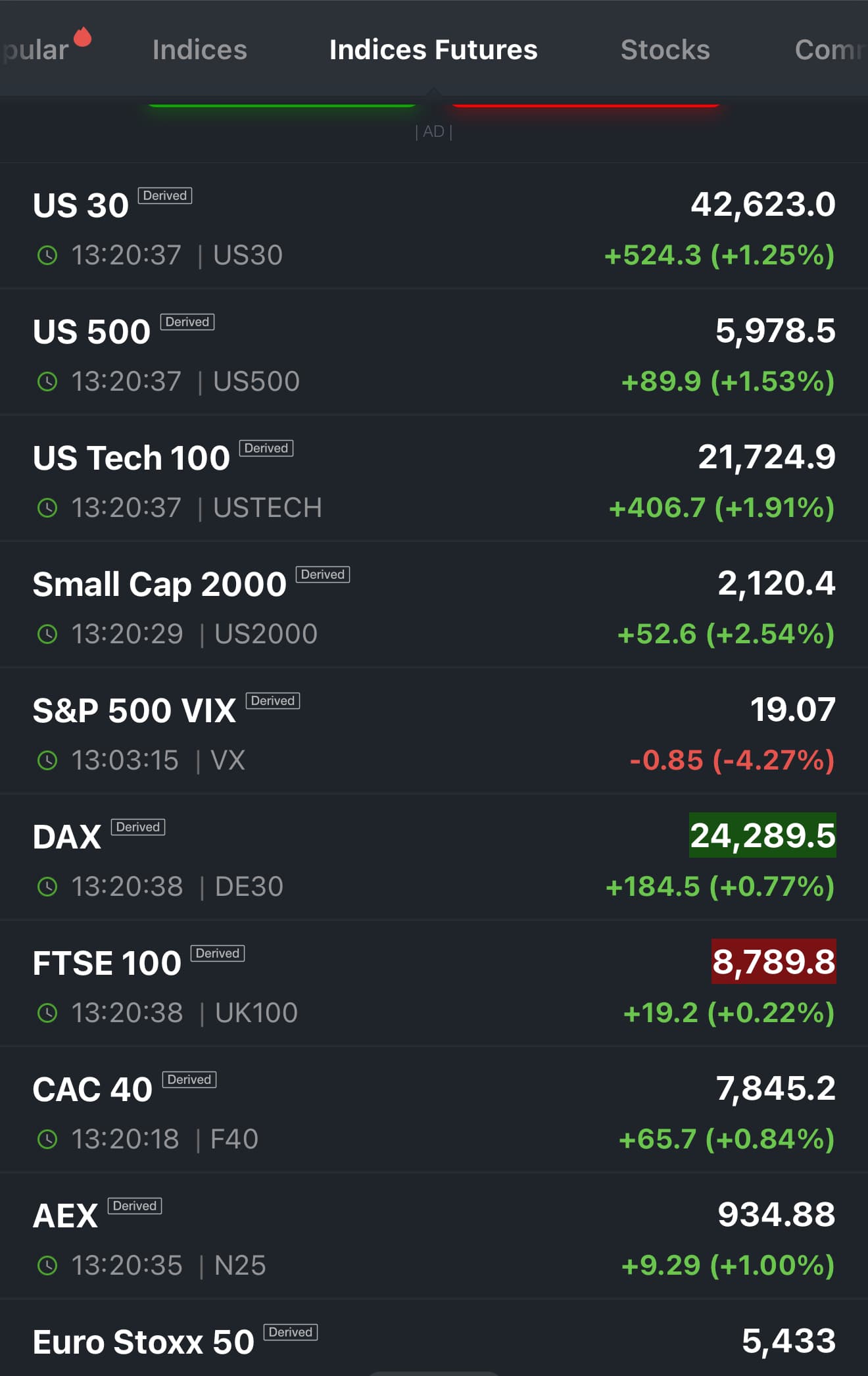The image size is (868, 1376).
Task: Click the clock icon in S&P 500 VIX row
Action: click(47, 760)
